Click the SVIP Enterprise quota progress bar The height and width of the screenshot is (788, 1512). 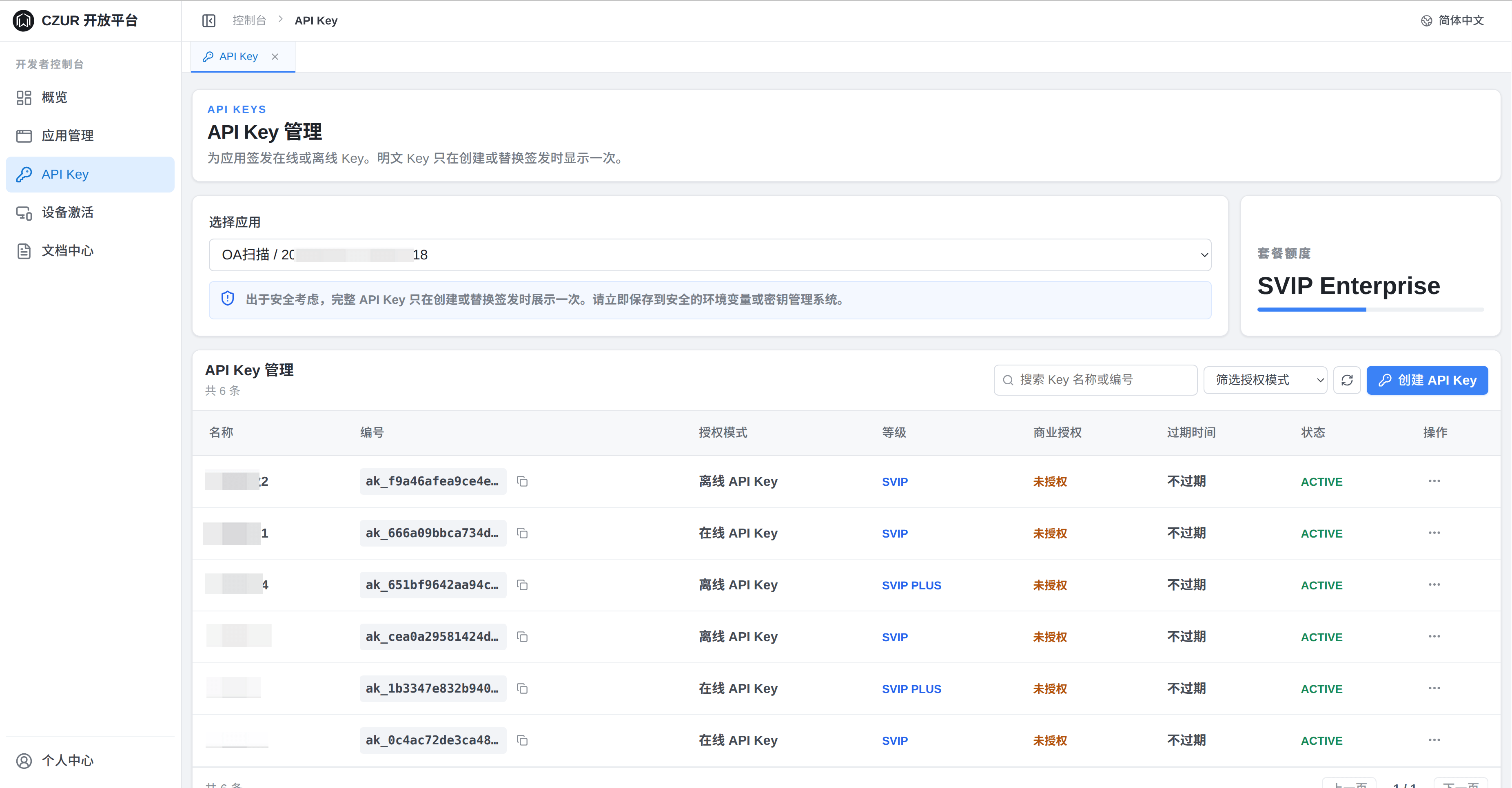(1370, 309)
